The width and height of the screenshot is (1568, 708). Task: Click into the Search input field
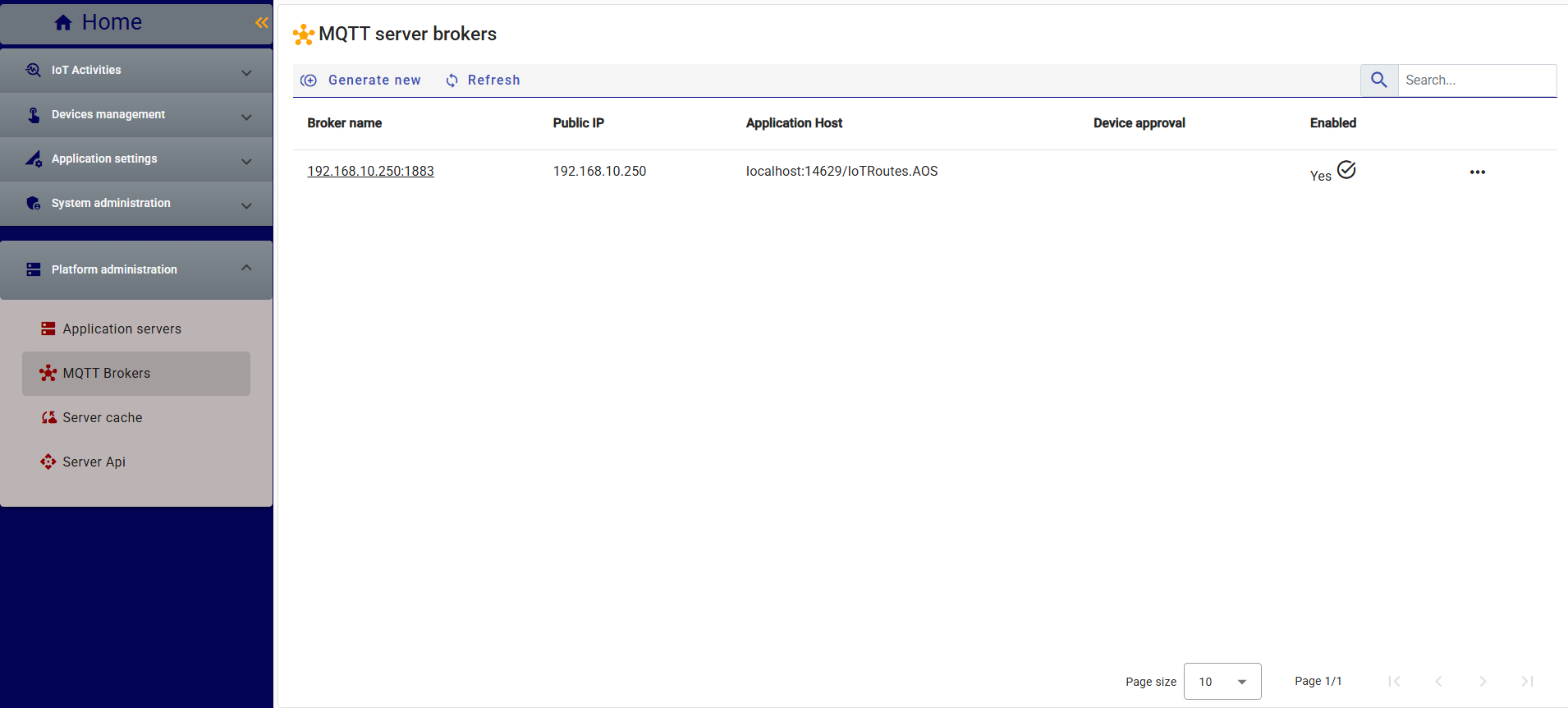1476,80
